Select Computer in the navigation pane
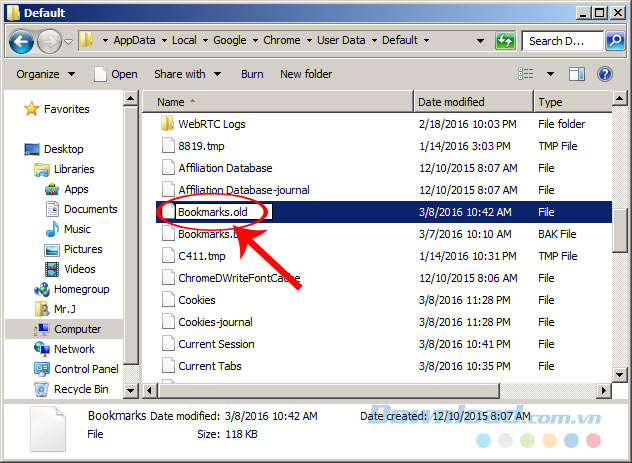This screenshot has width=632, height=463. 77,329
